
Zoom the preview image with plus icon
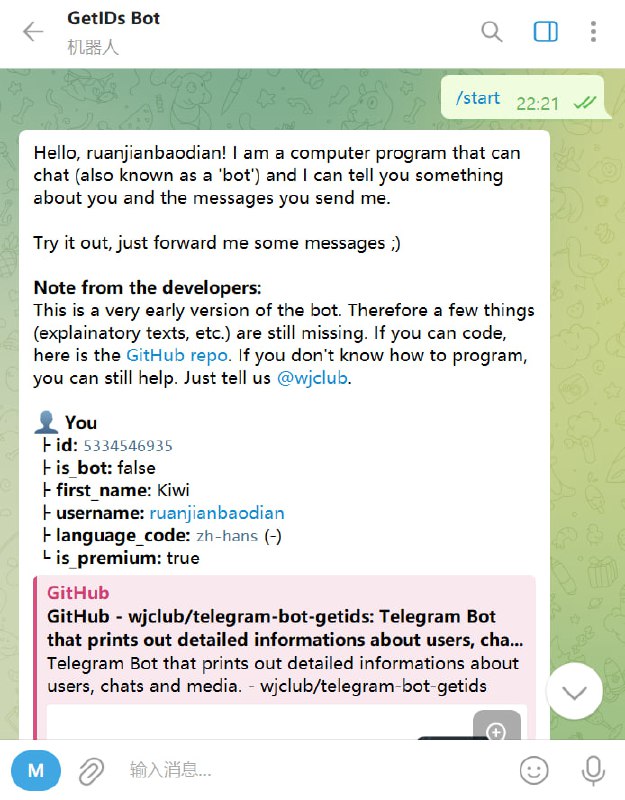(496, 731)
